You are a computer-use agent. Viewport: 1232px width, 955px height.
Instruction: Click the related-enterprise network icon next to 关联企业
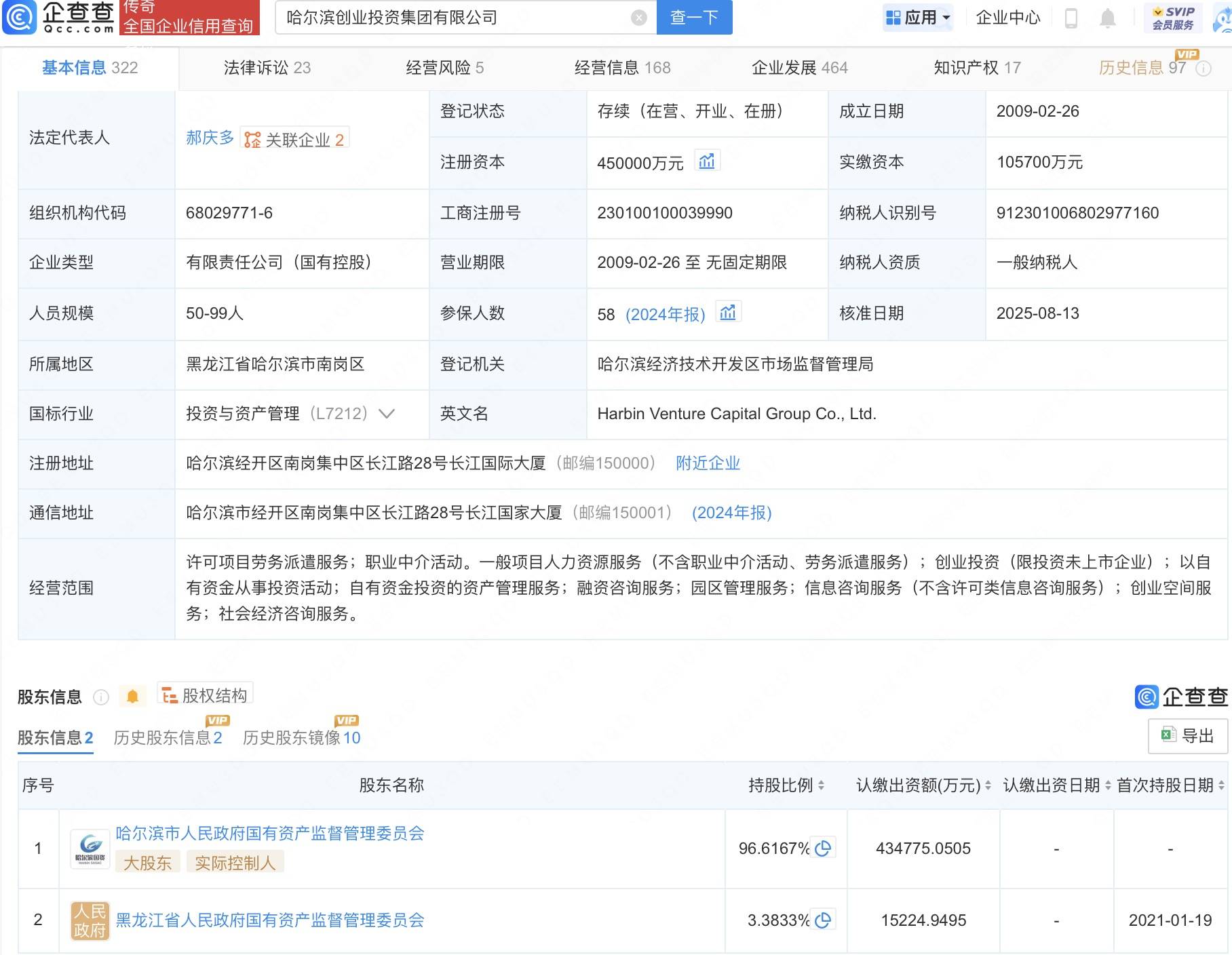(252, 140)
